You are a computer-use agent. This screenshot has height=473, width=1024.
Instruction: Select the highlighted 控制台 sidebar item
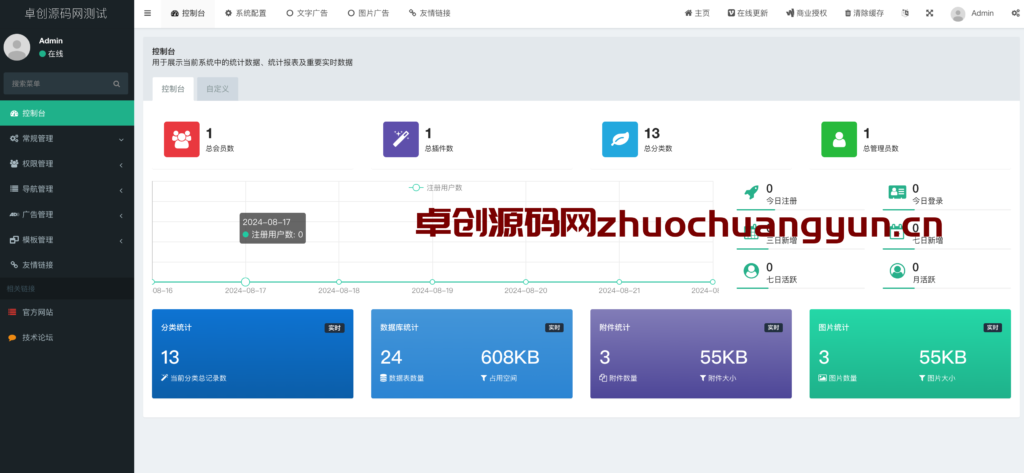(67, 114)
